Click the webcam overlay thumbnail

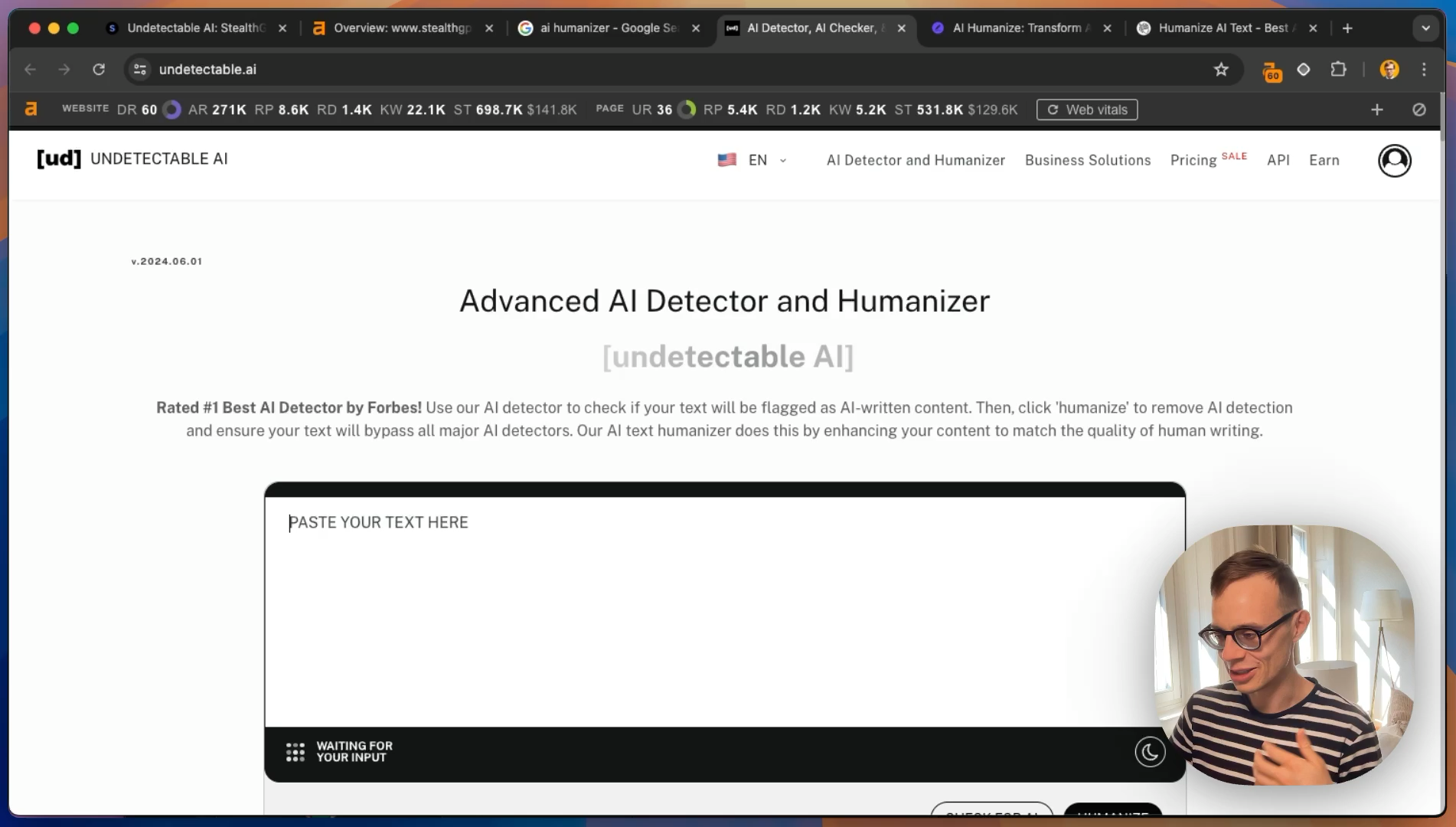pyautogui.click(x=1284, y=655)
